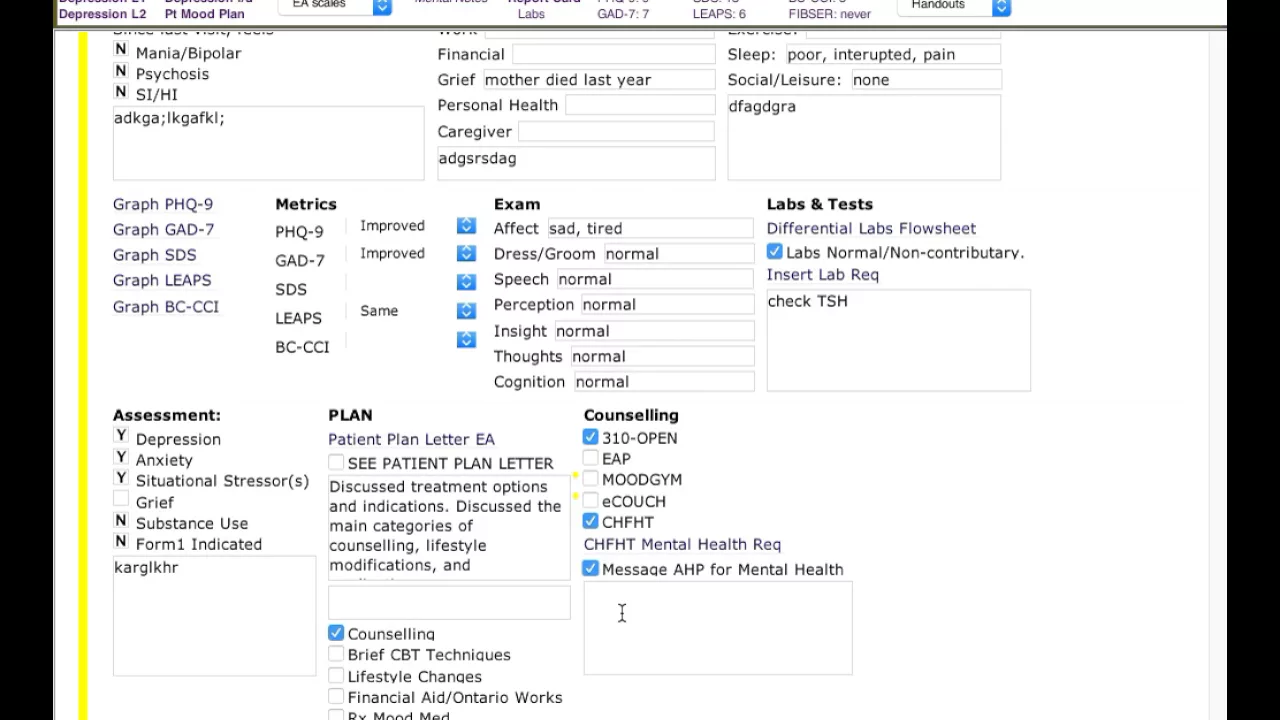The width and height of the screenshot is (1280, 720).
Task: Click the notes box containing adgsrsdag
Action: pos(576,164)
